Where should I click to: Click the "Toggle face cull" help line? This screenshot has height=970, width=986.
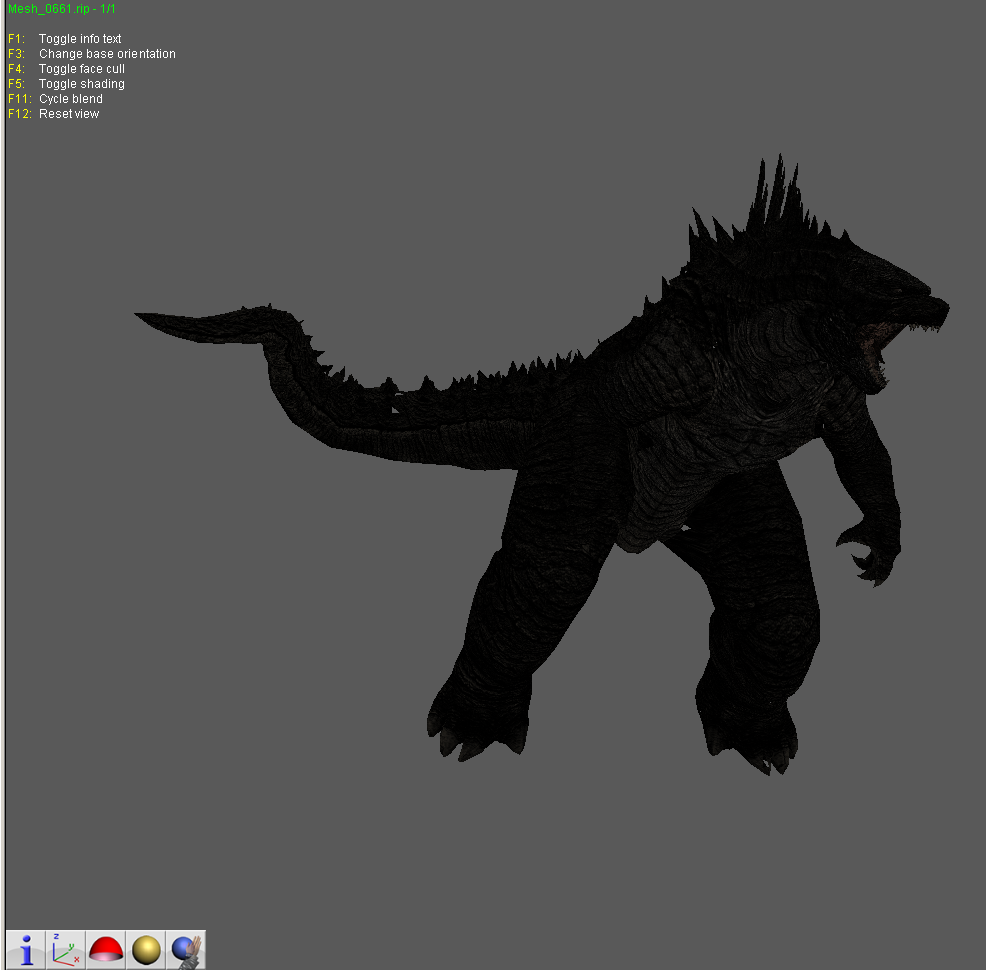point(82,69)
